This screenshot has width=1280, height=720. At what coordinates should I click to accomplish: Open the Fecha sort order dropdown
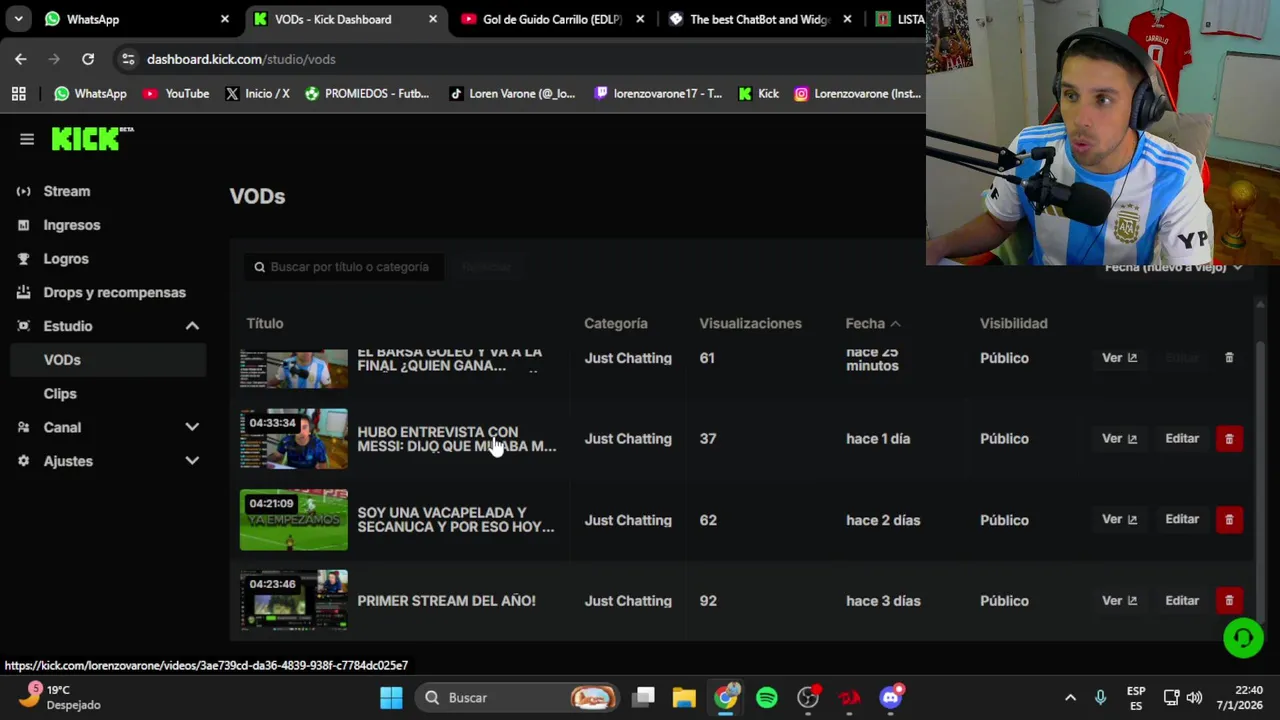tap(1173, 267)
